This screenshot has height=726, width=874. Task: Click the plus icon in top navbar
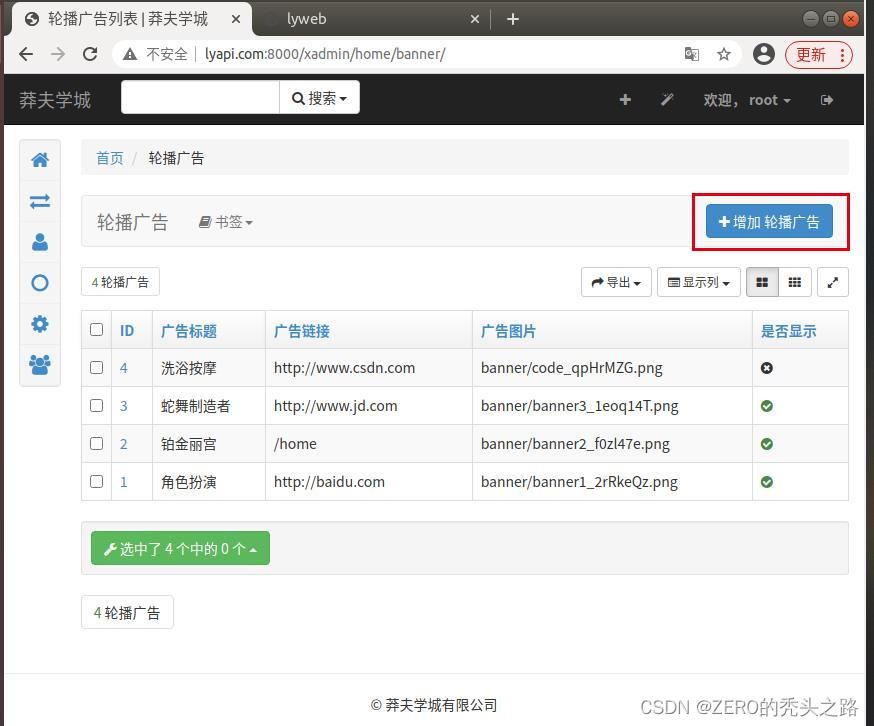pos(625,100)
